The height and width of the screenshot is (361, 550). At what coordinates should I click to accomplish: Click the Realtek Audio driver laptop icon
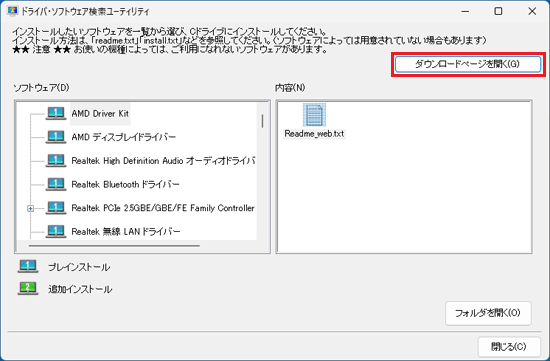56,161
